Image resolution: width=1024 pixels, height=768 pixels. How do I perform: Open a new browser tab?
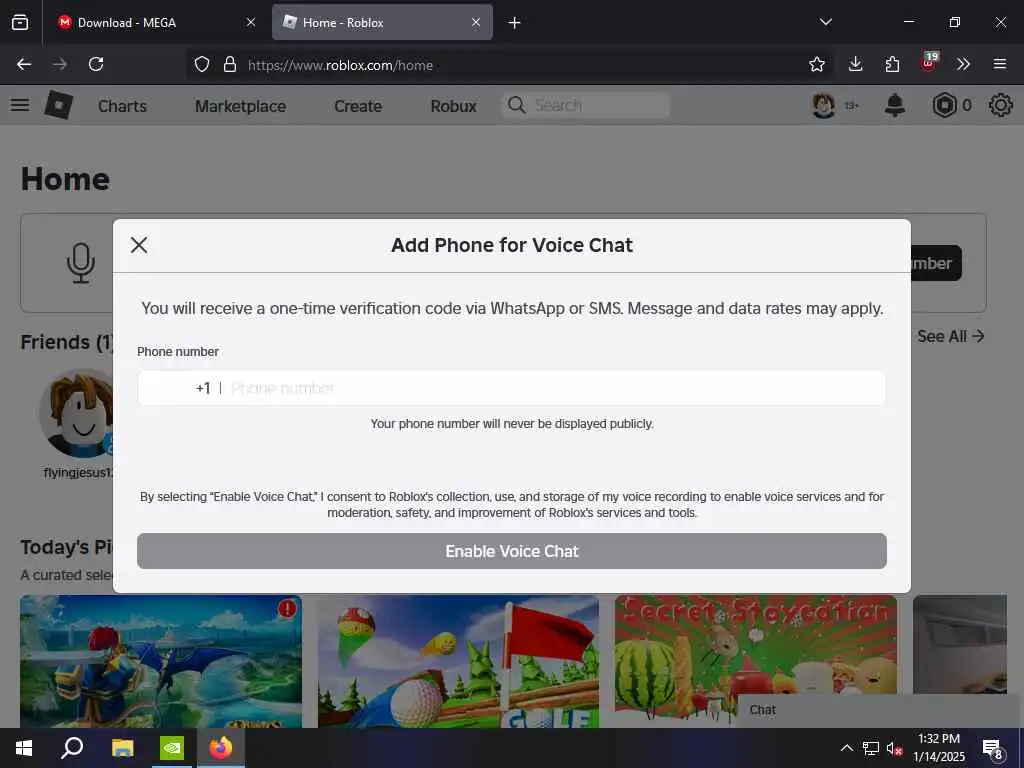coord(515,23)
